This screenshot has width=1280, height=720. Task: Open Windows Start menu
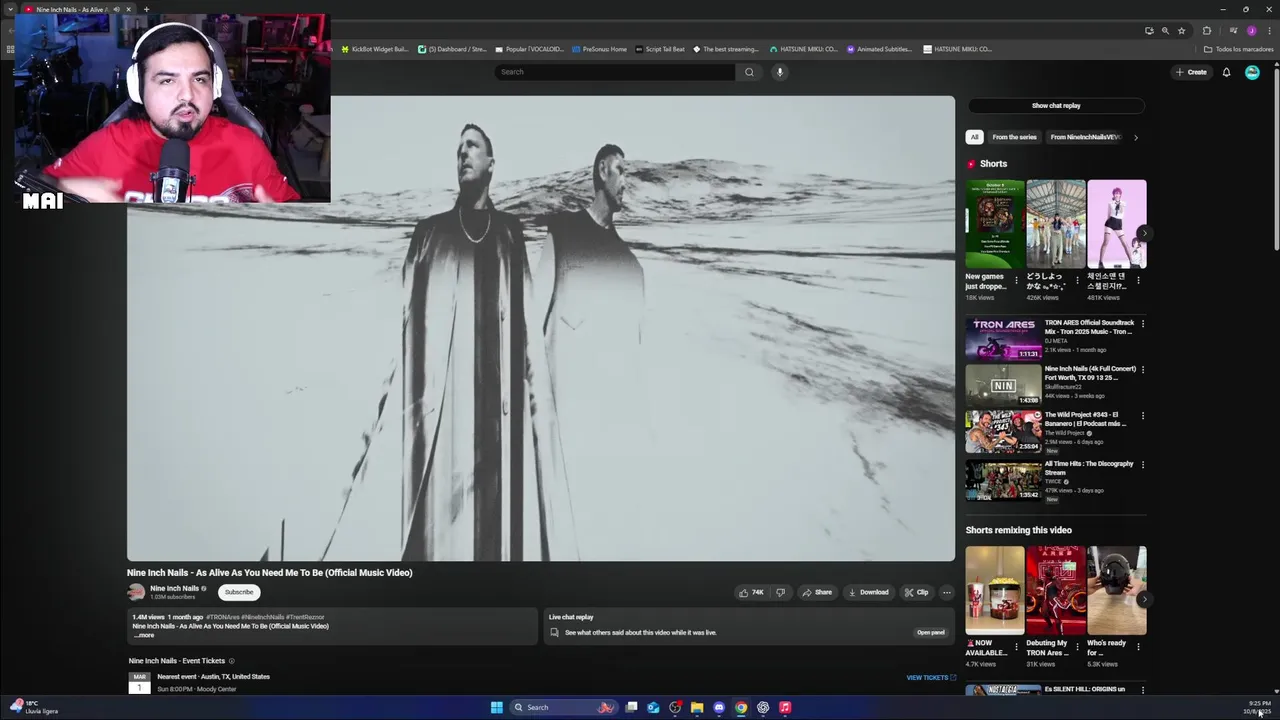point(497,707)
